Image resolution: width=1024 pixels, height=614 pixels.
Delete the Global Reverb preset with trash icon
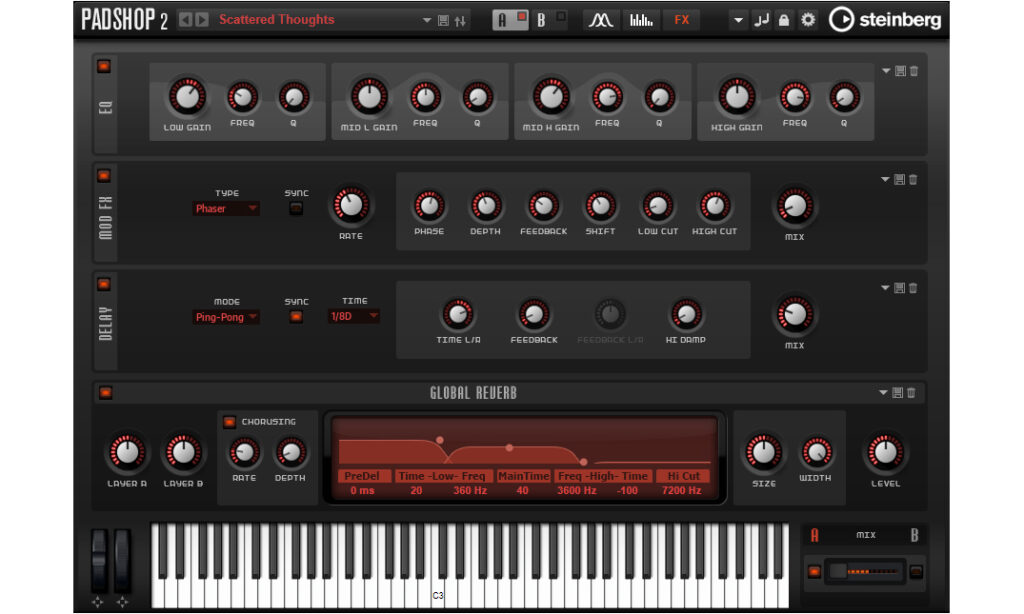(x=911, y=393)
